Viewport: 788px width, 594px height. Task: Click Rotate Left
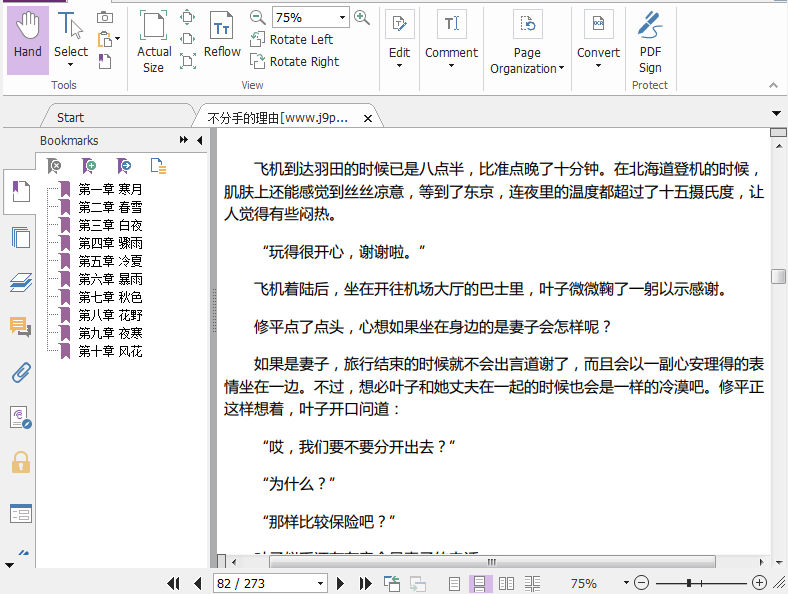(x=292, y=39)
